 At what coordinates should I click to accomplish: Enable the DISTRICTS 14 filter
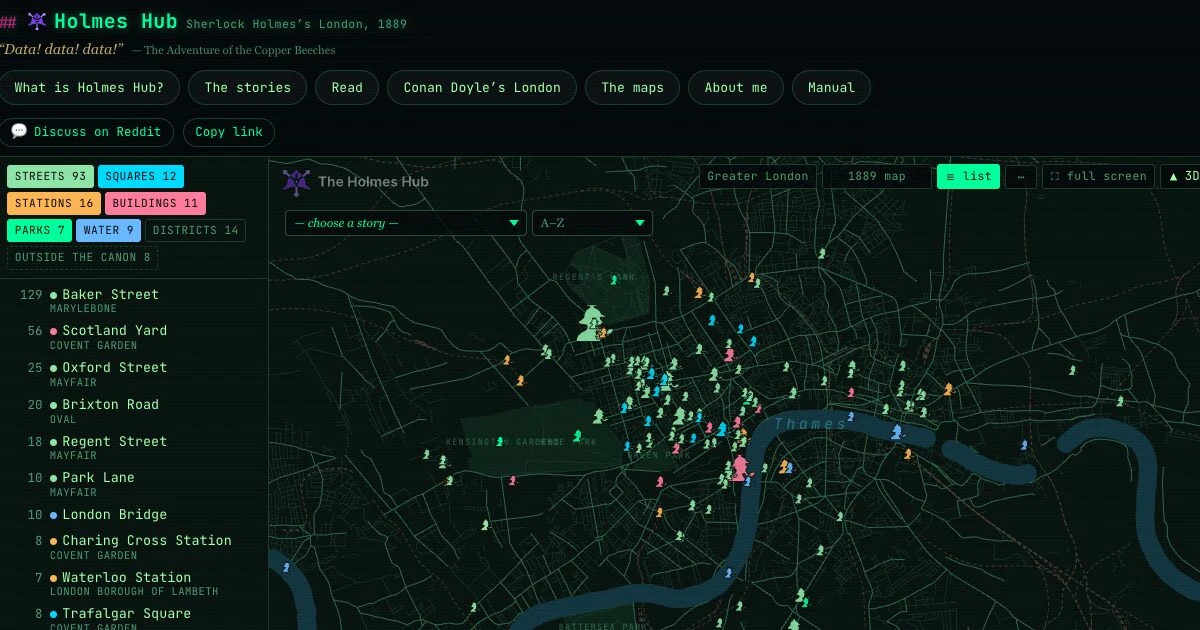coord(195,230)
